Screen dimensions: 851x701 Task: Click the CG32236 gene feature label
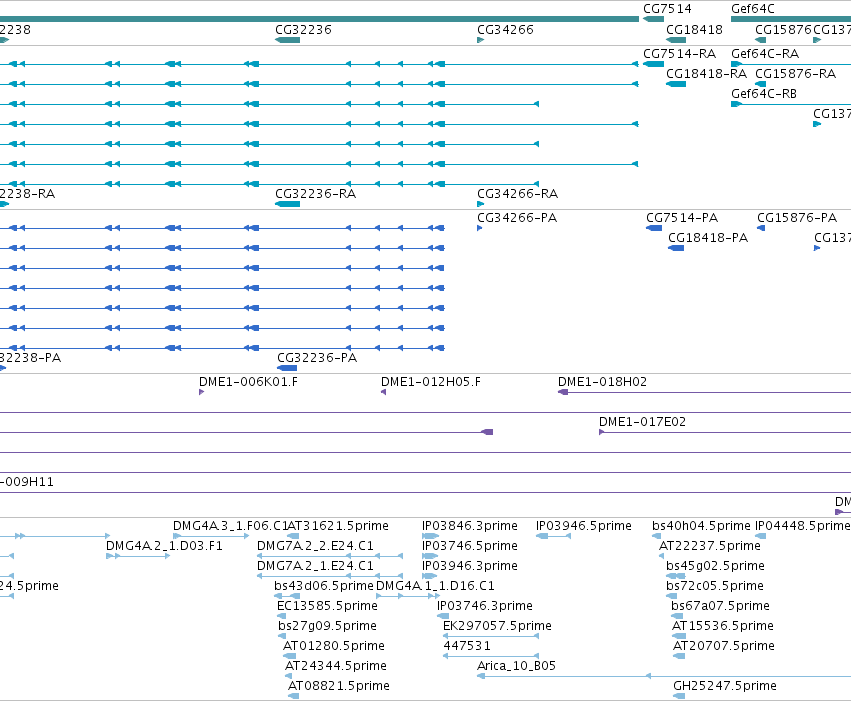tap(303, 30)
